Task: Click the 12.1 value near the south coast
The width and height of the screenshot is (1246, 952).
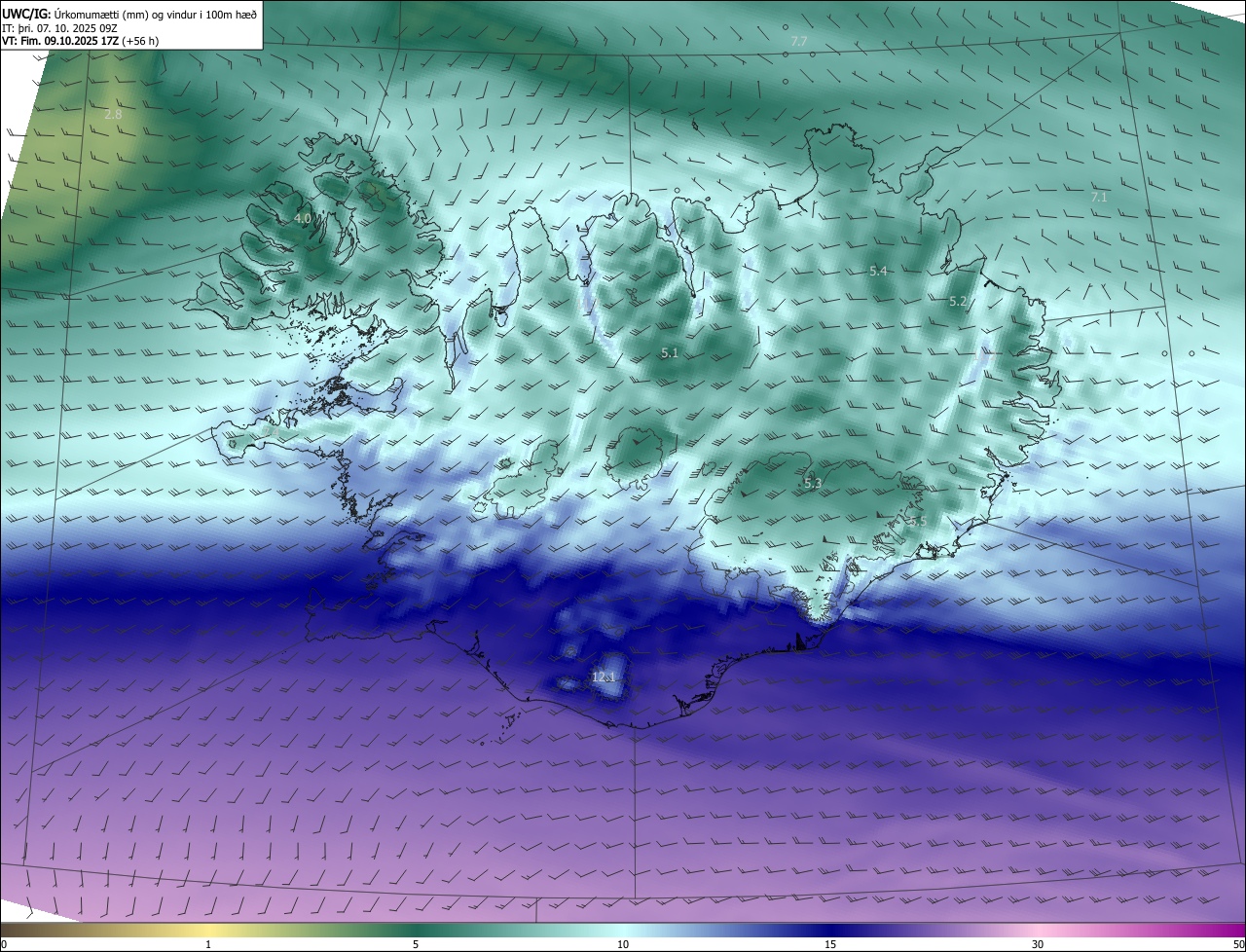Action: click(604, 677)
